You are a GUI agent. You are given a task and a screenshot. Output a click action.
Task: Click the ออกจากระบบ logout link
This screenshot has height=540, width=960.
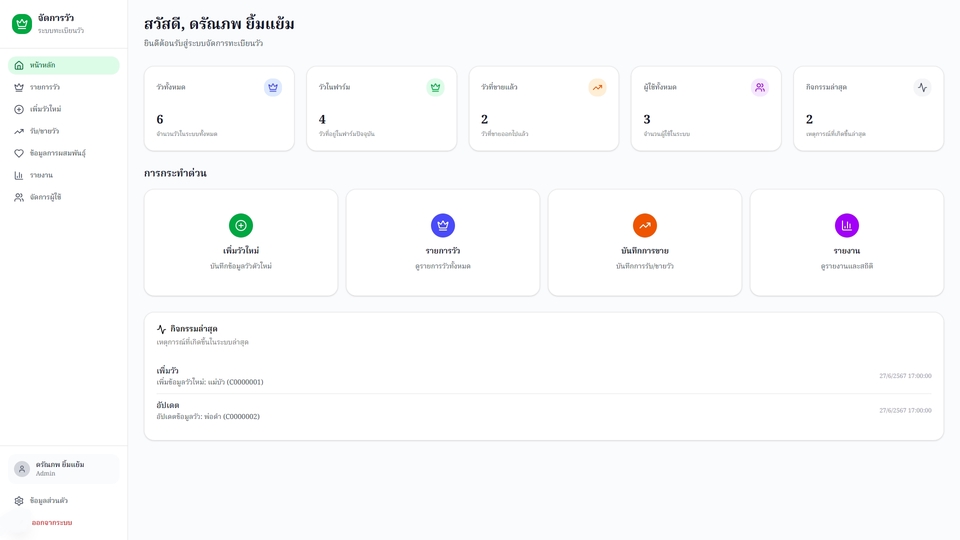52,523
